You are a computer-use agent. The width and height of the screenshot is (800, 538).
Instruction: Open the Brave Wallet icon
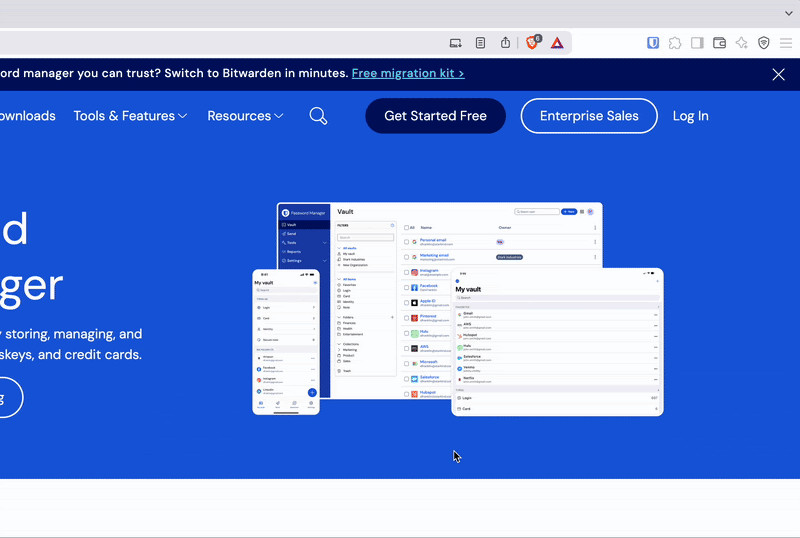click(719, 43)
